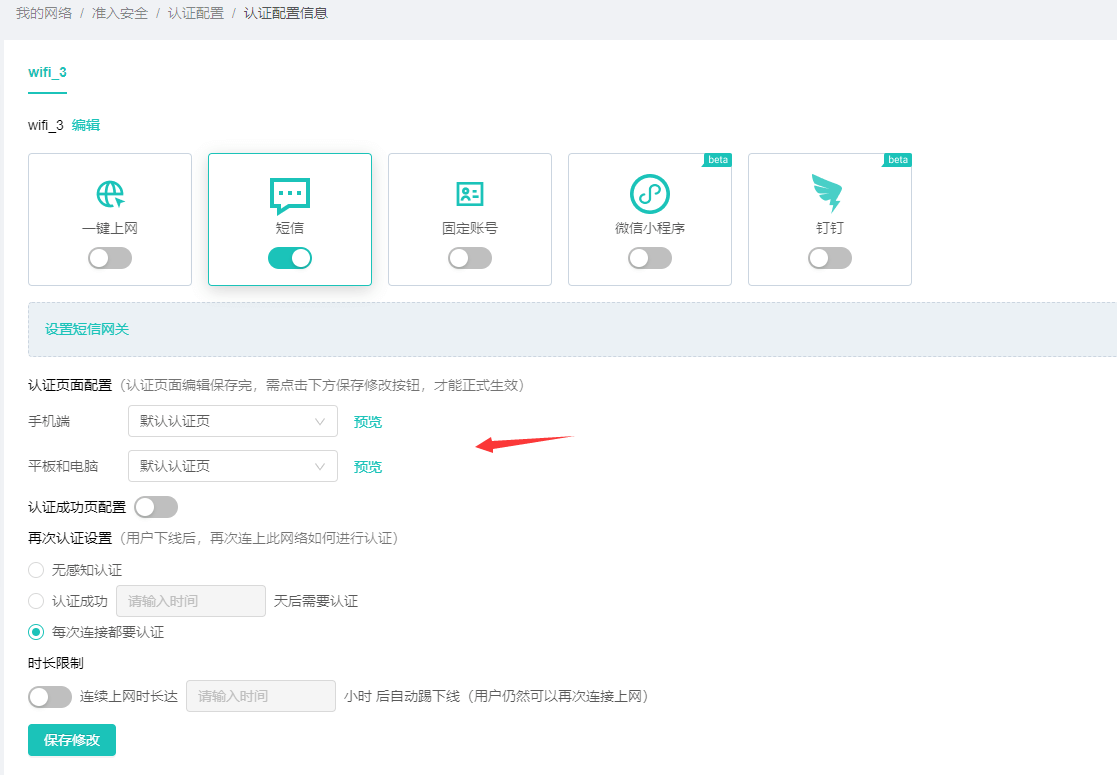Open the 手机端 authentication page dropdown
Viewport: 1117px width, 775px height.
click(x=233, y=422)
